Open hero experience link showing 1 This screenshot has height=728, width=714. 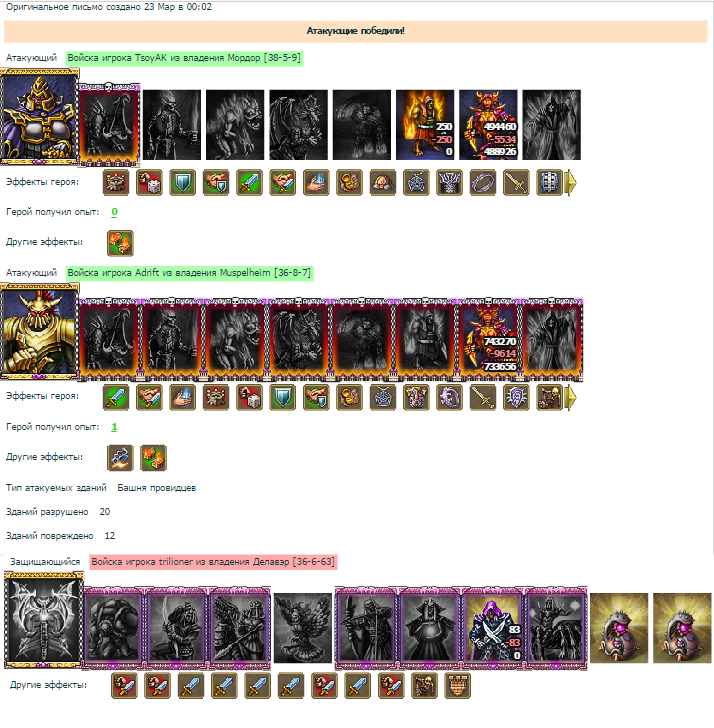click(114, 427)
